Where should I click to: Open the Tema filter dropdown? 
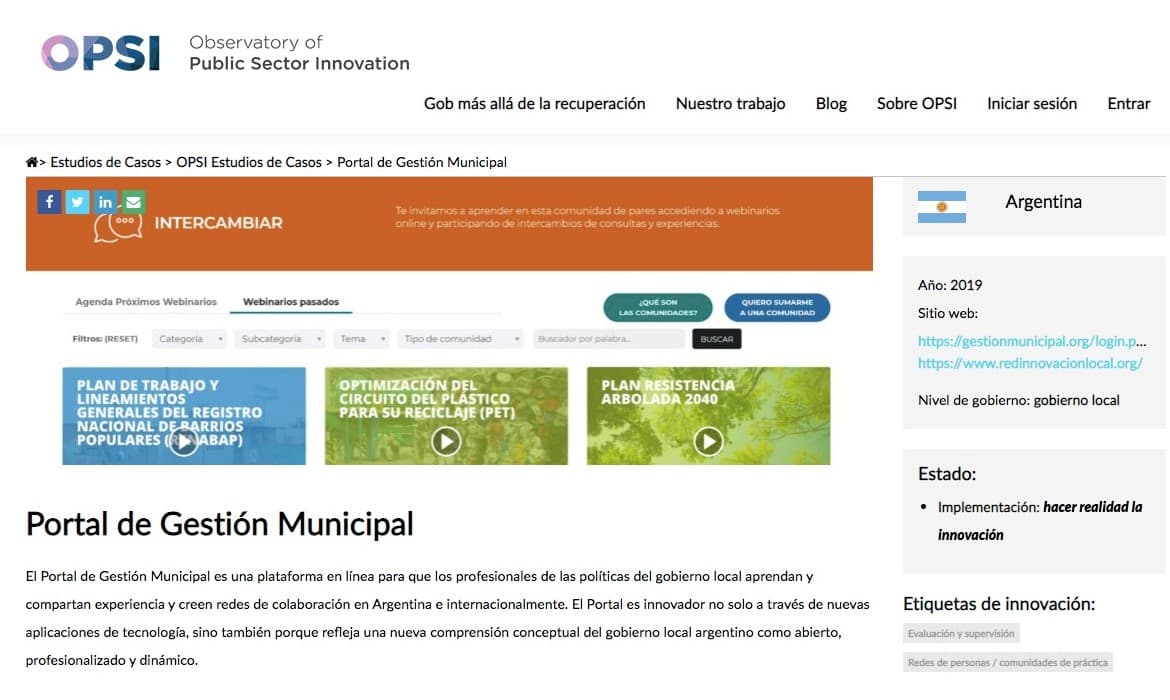tap(361, 339)
